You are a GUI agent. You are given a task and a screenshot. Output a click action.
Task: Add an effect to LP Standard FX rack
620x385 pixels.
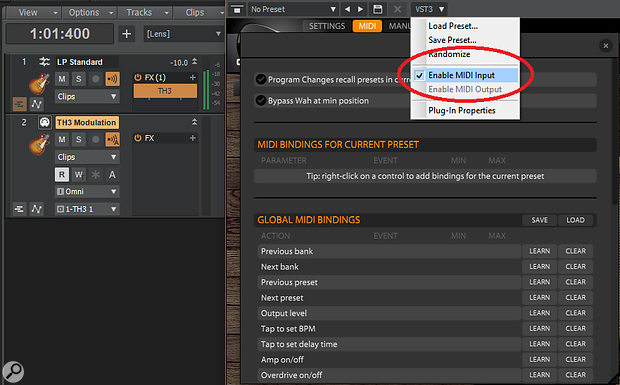tap(193, 77)
